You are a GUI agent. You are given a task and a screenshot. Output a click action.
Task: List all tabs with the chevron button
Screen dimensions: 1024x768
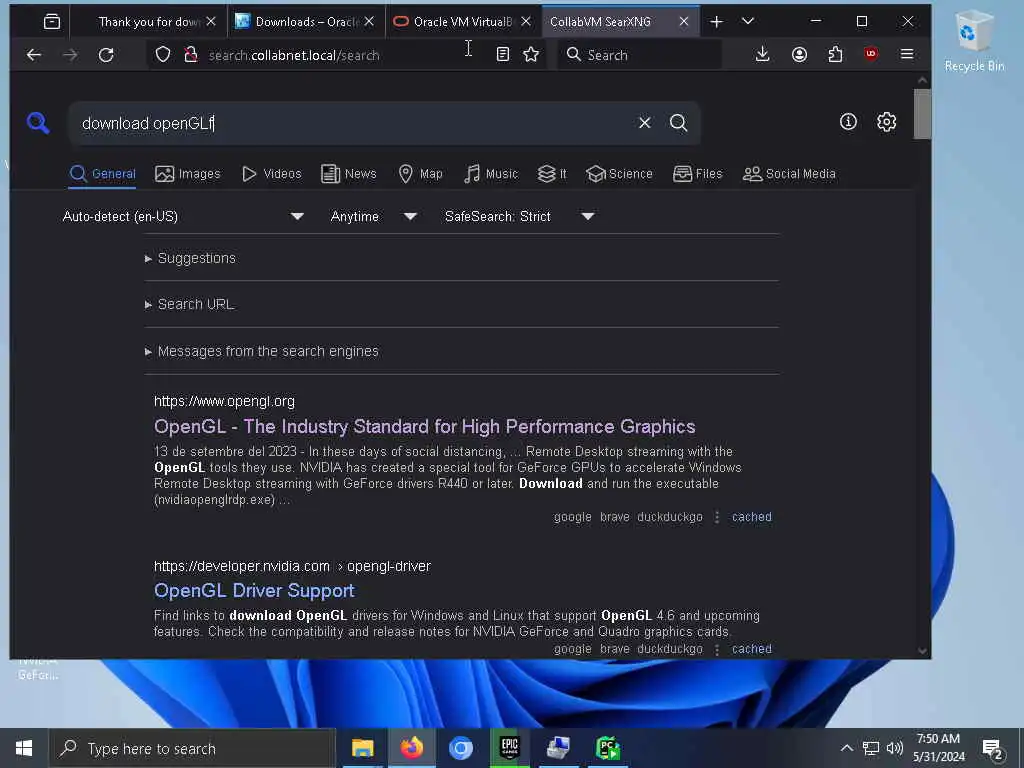(x=748, y=22)
